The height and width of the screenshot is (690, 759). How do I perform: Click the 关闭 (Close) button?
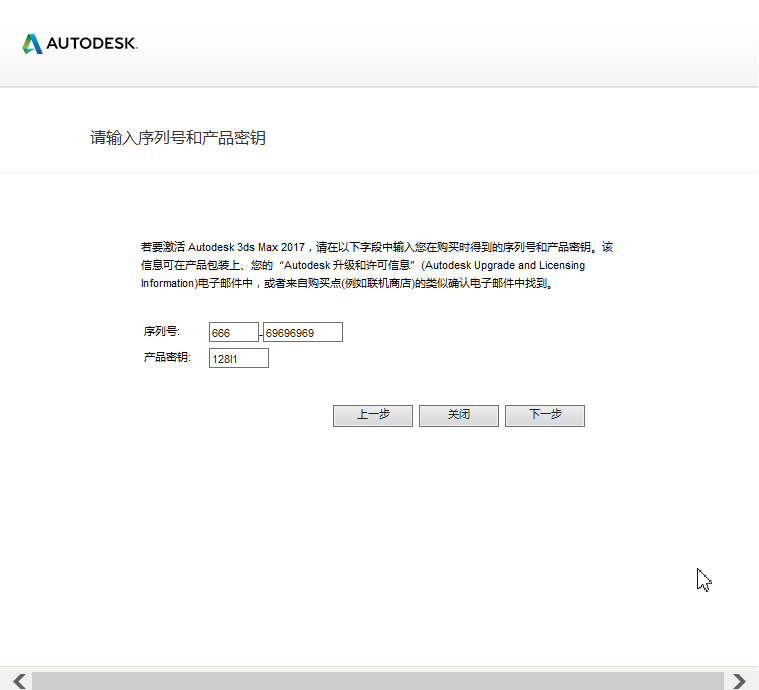tap(459, 415)
